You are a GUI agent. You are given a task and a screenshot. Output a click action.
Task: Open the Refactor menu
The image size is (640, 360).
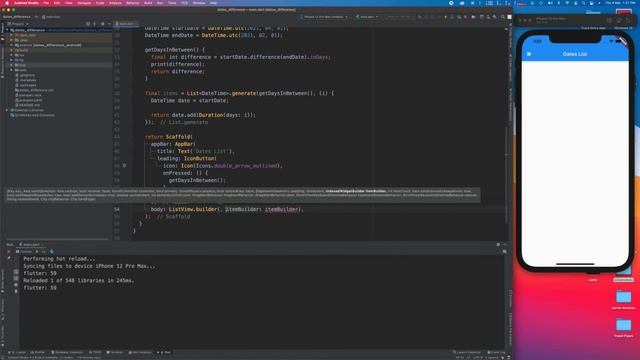(x=133, y=3)
